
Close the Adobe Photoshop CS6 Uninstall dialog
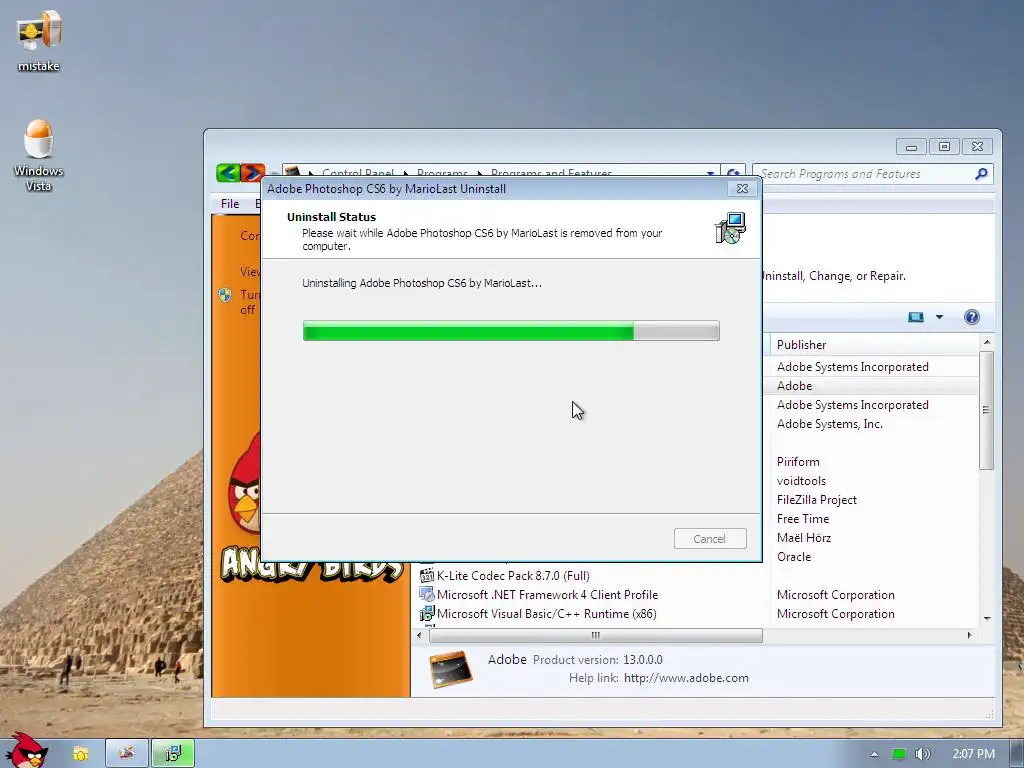743,189
